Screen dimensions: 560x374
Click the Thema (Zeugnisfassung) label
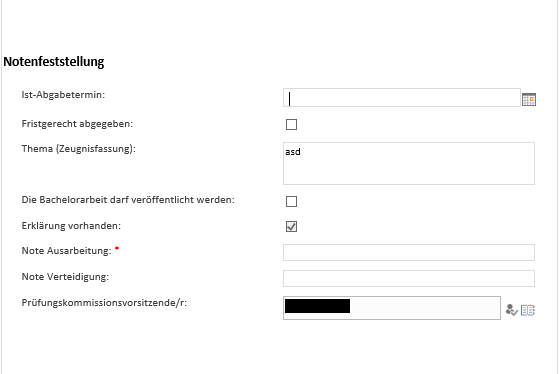[x=79, y=149]
